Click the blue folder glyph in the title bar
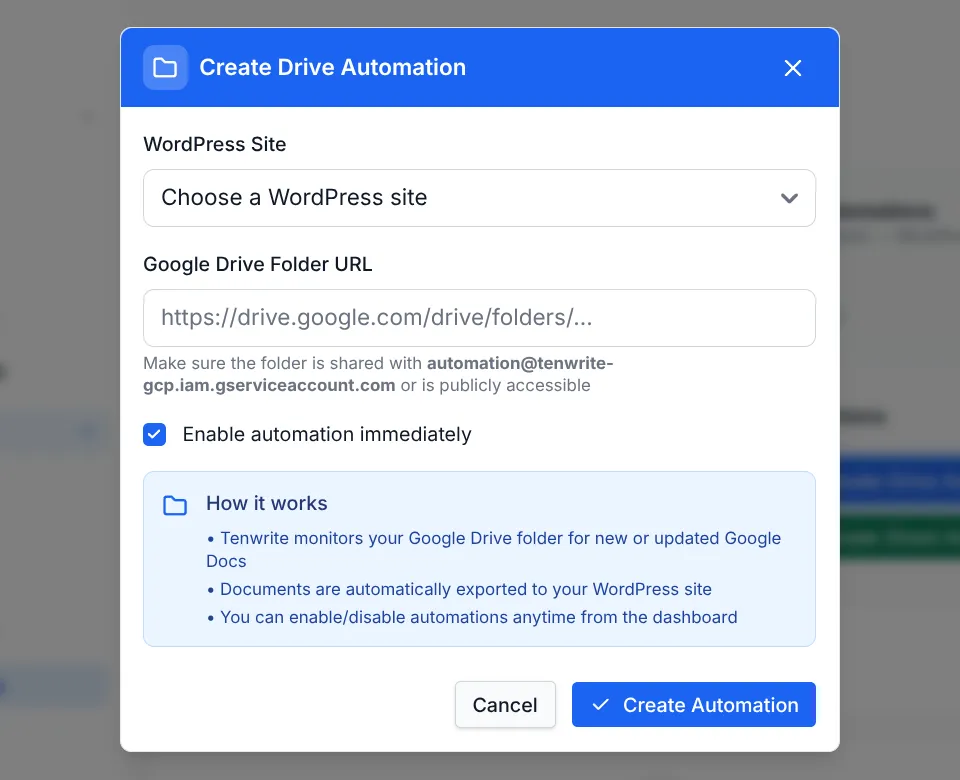This screenshot has width=960, height=780. (166, 67)
